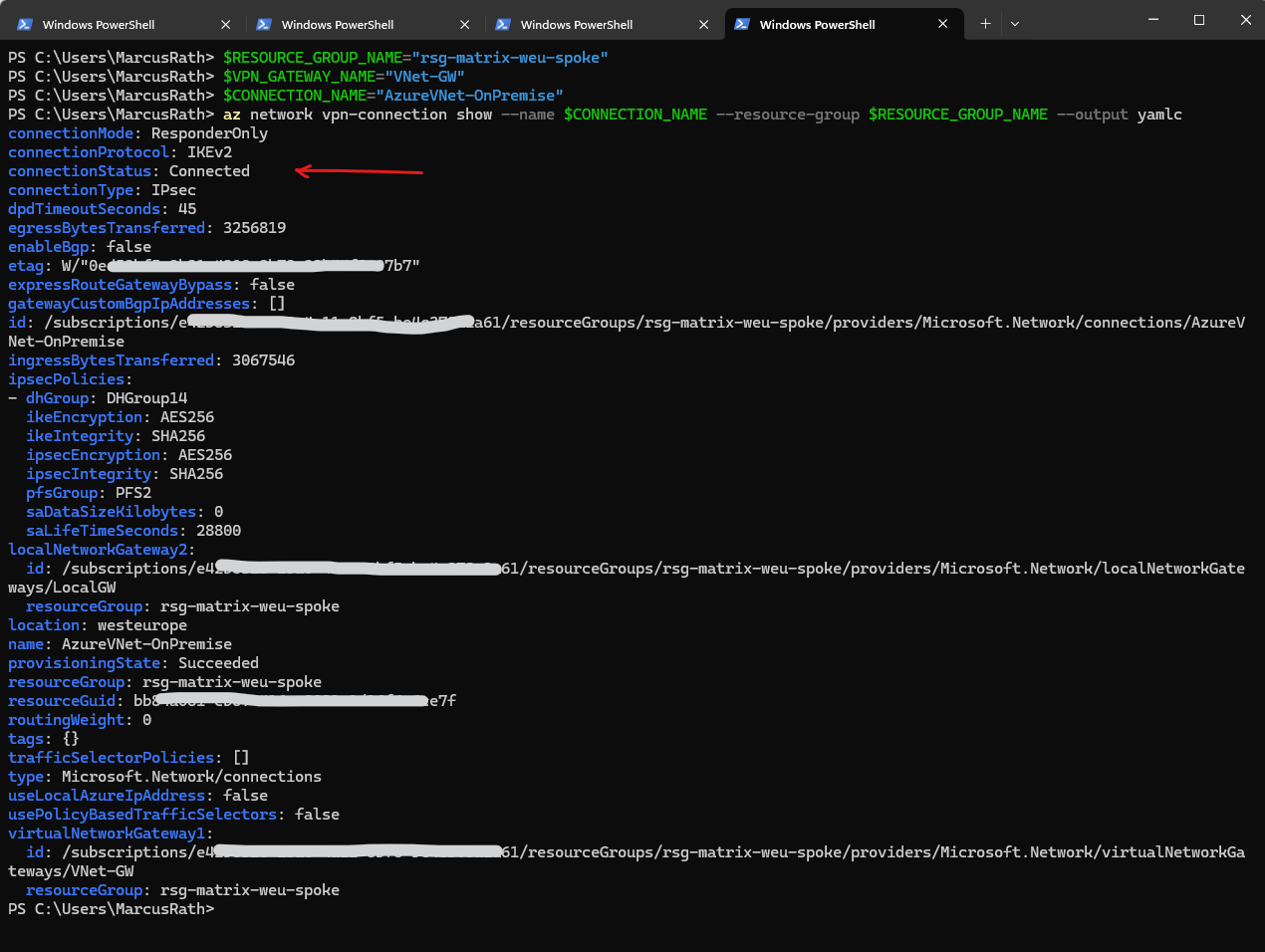
Task: Select the active fourth Windows PowerShell tab
Action: coord(844,24)
